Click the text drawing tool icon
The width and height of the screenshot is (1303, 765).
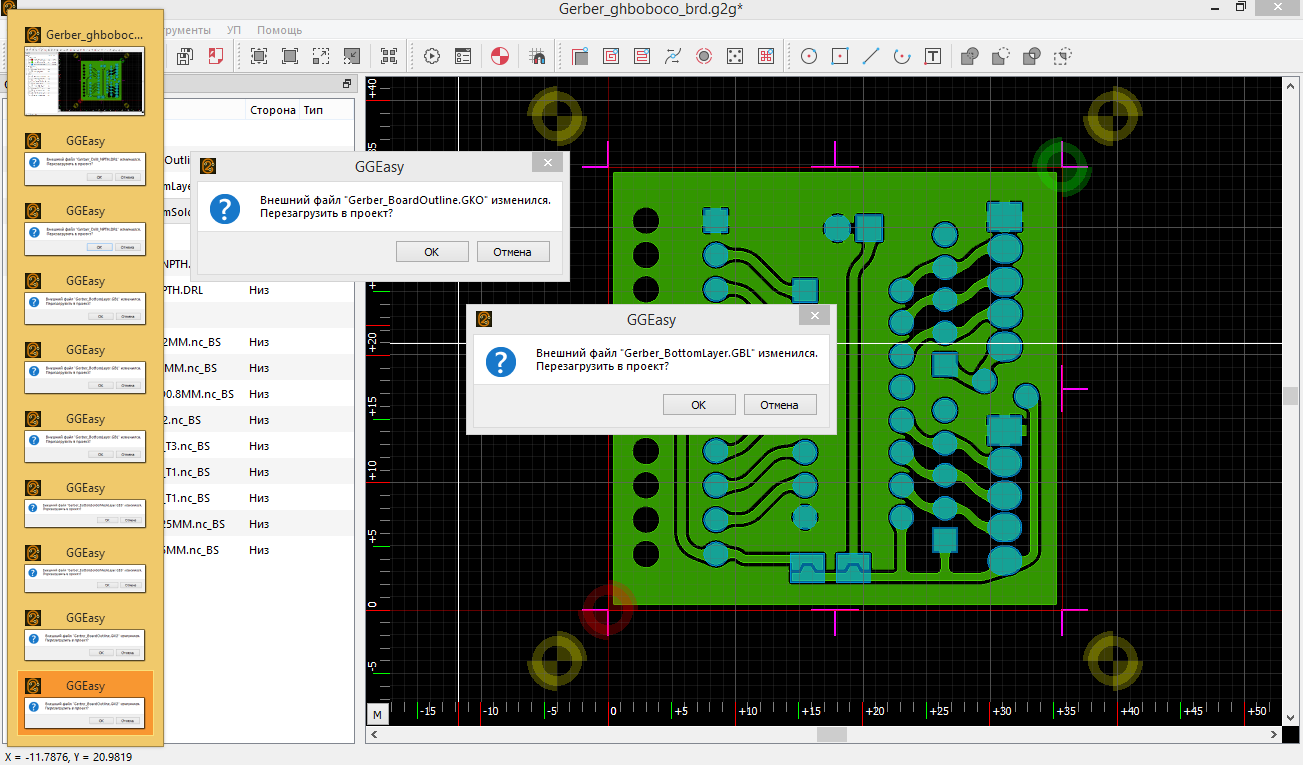(932, 56)
